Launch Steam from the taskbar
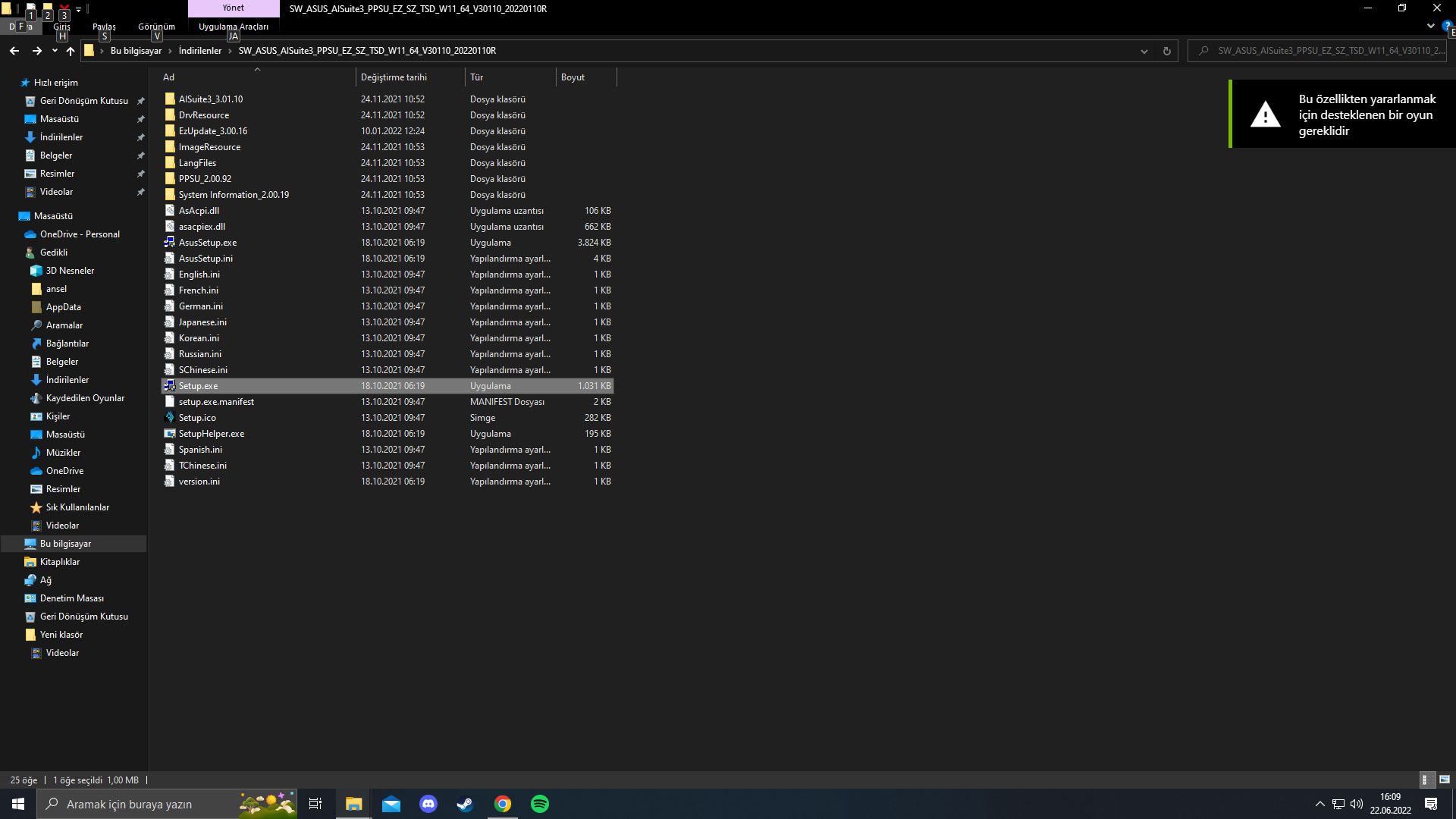Viewport: 1456px width, 819px height. pyautogui.click(x=465, y=804)
